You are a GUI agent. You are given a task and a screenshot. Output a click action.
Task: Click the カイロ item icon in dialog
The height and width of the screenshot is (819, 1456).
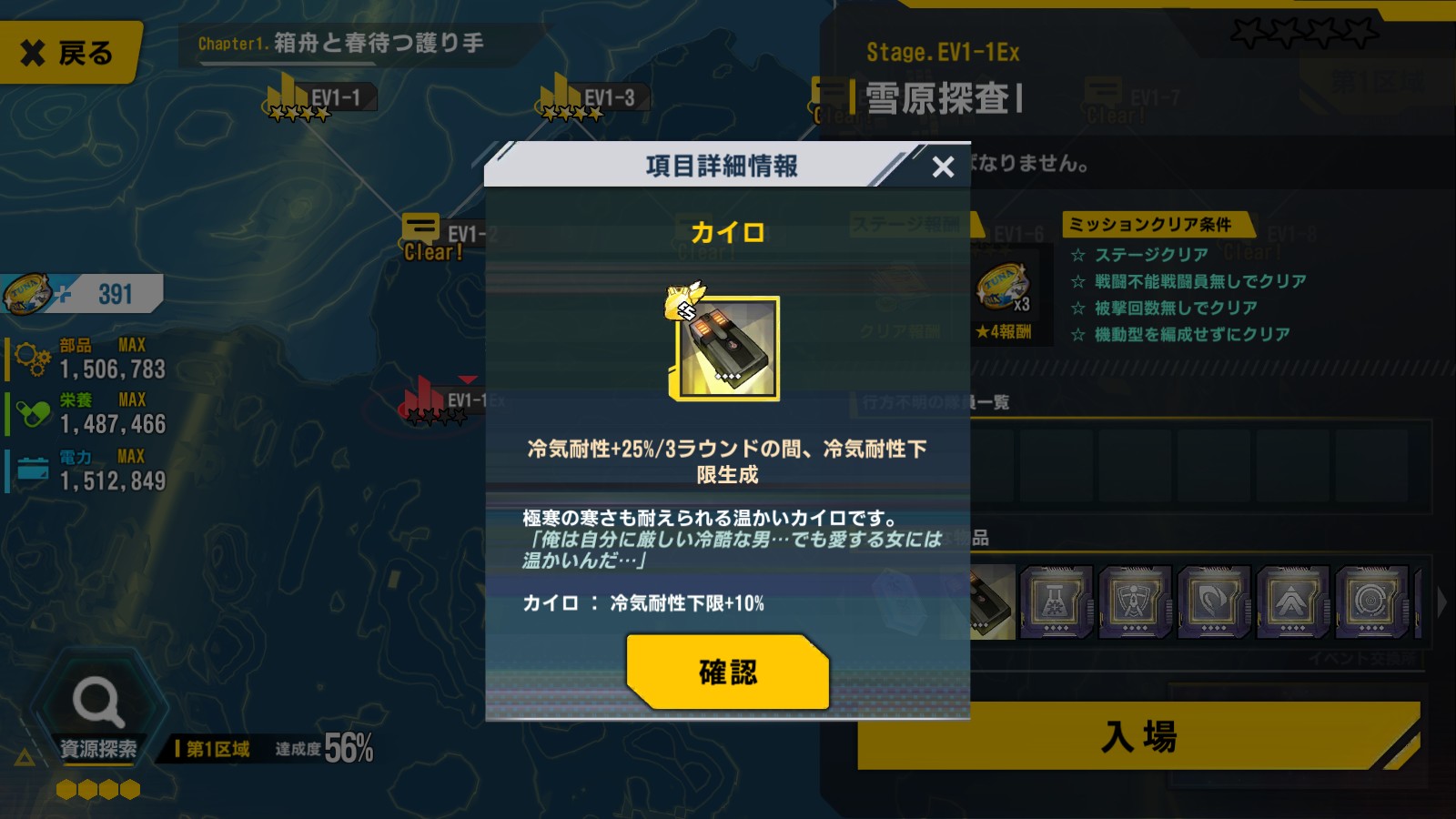724,348
